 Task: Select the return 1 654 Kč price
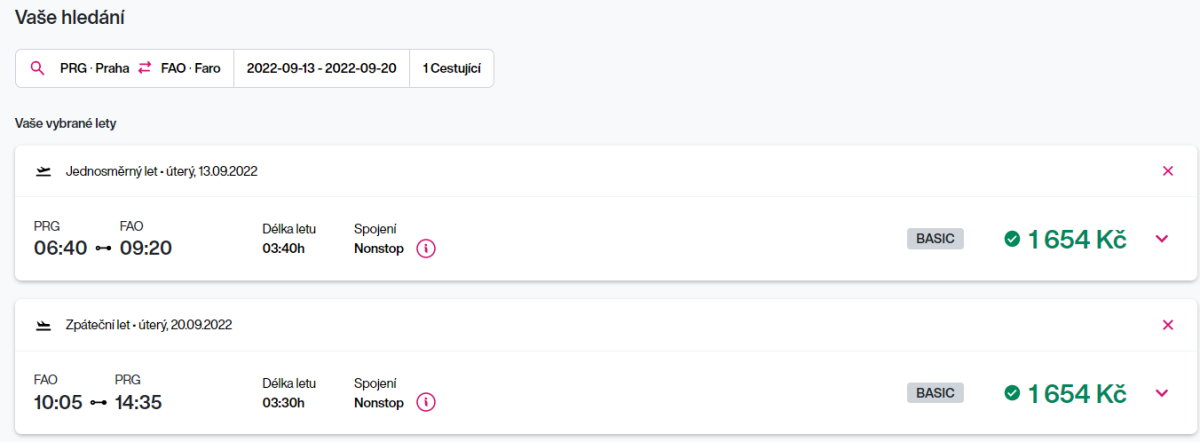1077,394
